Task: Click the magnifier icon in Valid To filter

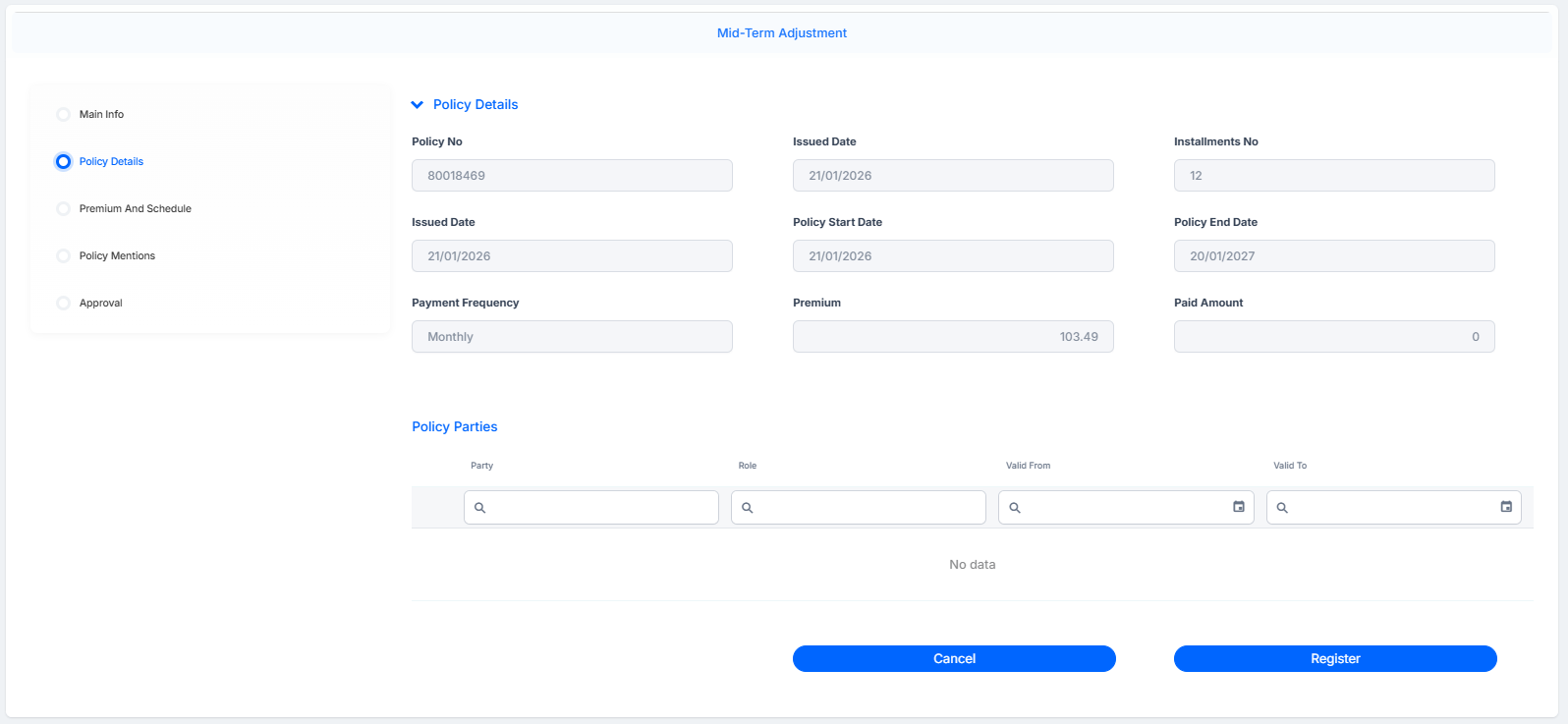Action: (1281, 508)
